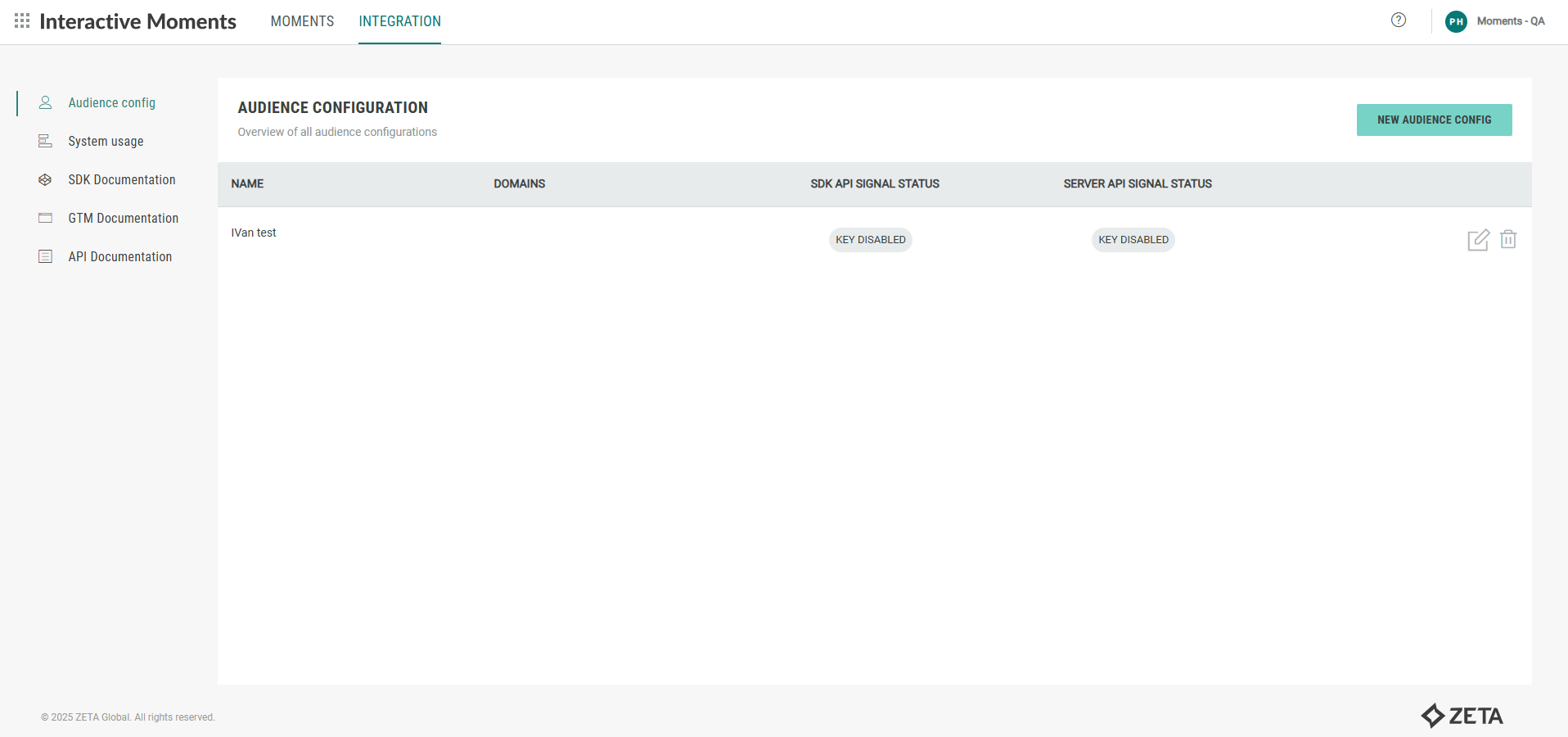Switch to the Moments tab

(302, 21)
